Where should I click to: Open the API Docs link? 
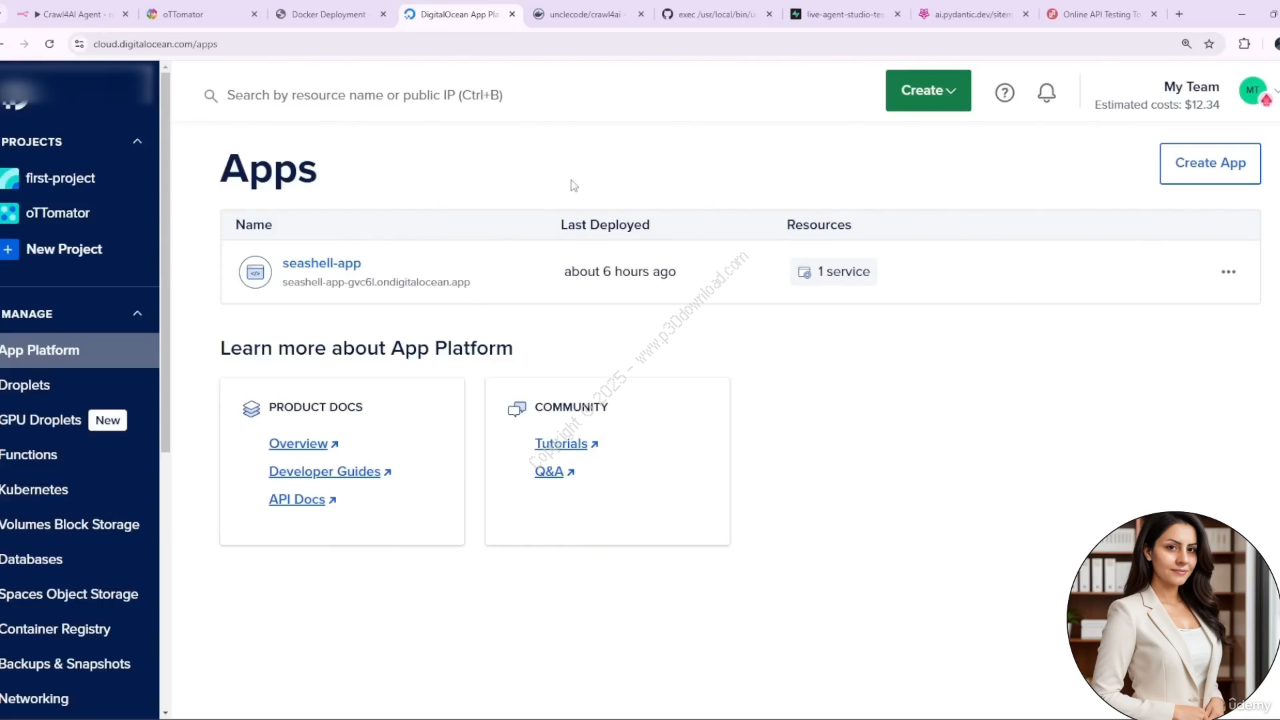(302, 500)
